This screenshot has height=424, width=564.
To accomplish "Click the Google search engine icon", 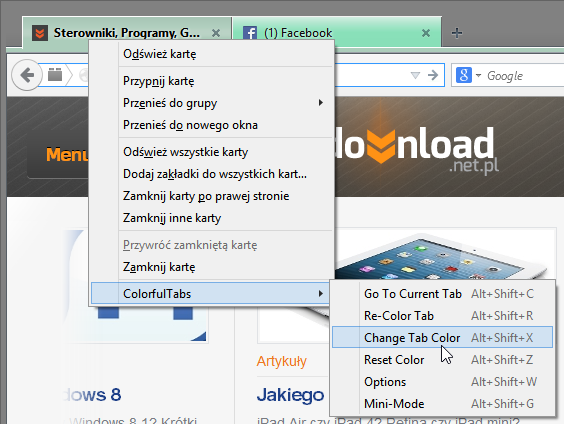I will pos(464,76).
